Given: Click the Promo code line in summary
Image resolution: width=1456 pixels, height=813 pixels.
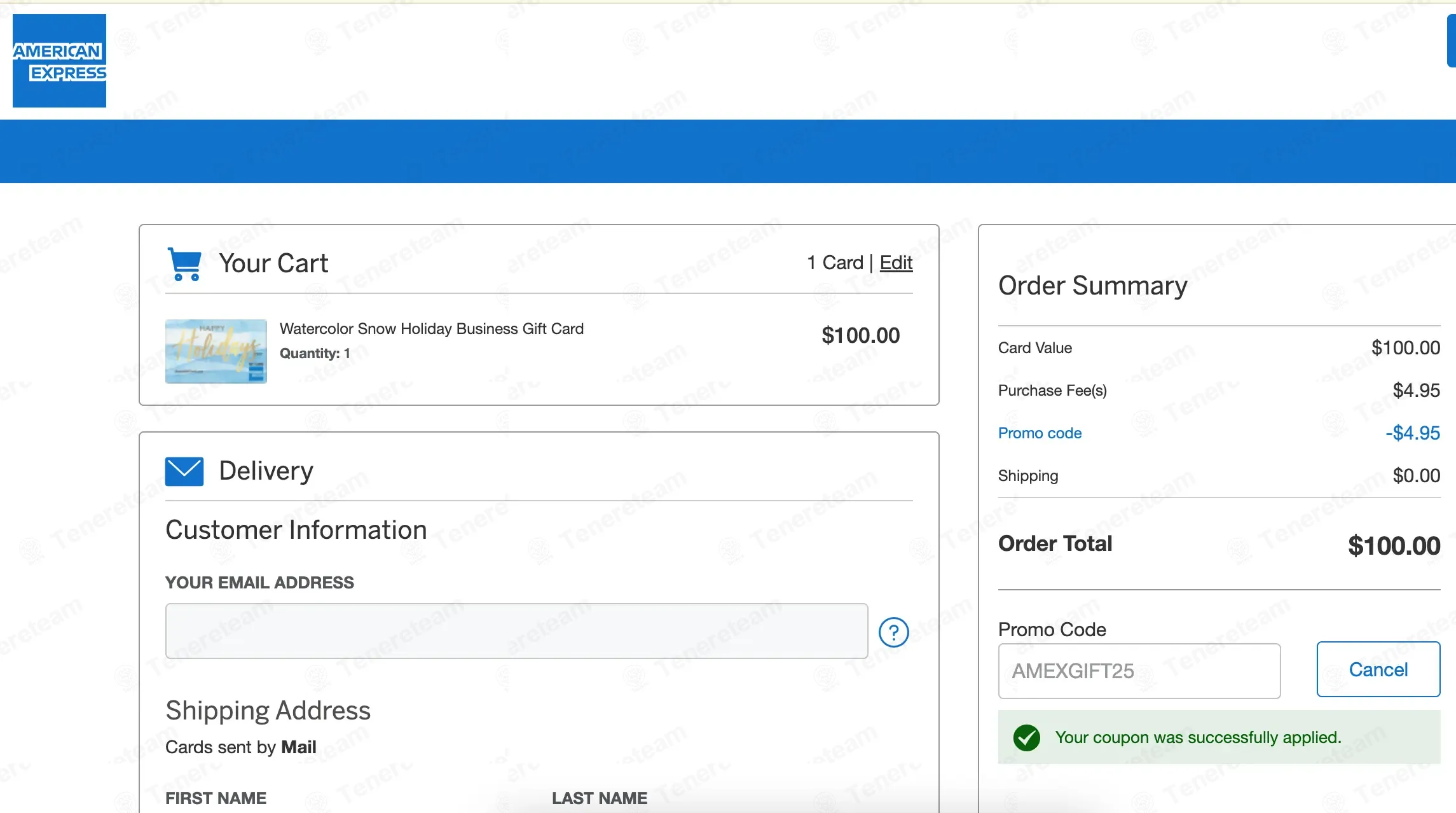Looking at the screenshot, I should click(x=1040, y=433).
